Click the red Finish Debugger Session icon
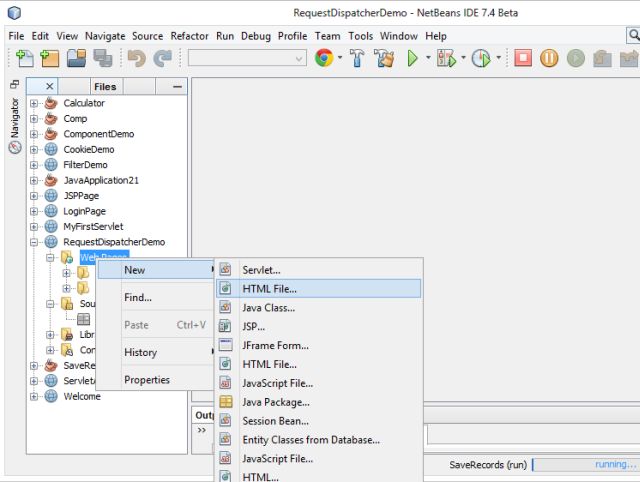 pyautogui.click(x=523, y=58)
